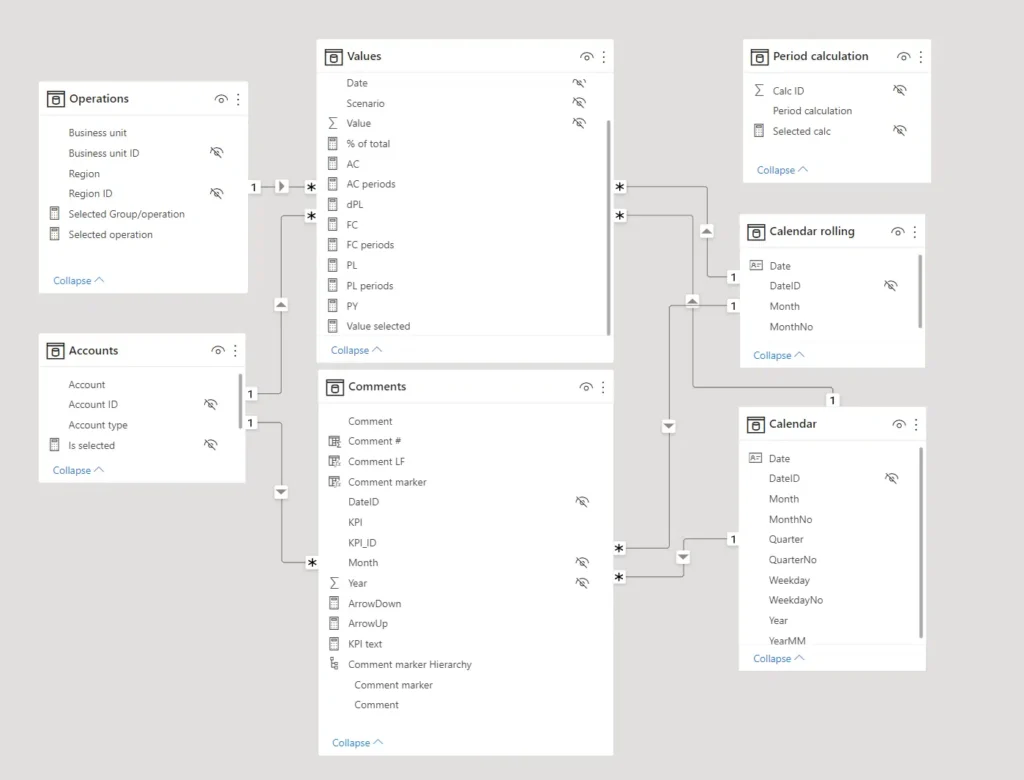
Task: Unhide the Scenario field in Values
Action: pos(579,103)
